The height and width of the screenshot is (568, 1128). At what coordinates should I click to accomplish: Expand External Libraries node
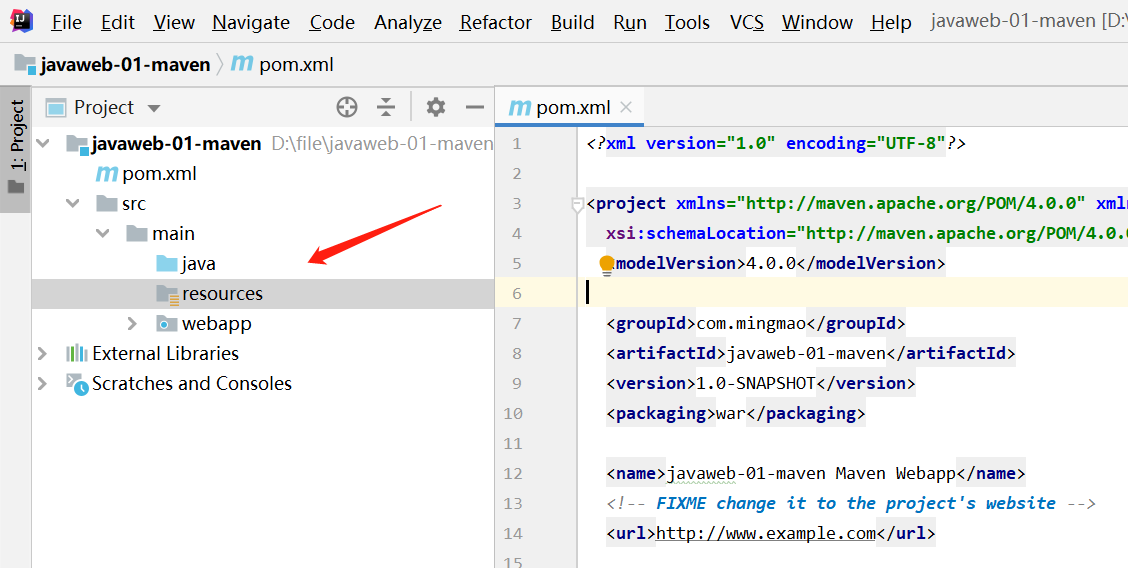42,354
